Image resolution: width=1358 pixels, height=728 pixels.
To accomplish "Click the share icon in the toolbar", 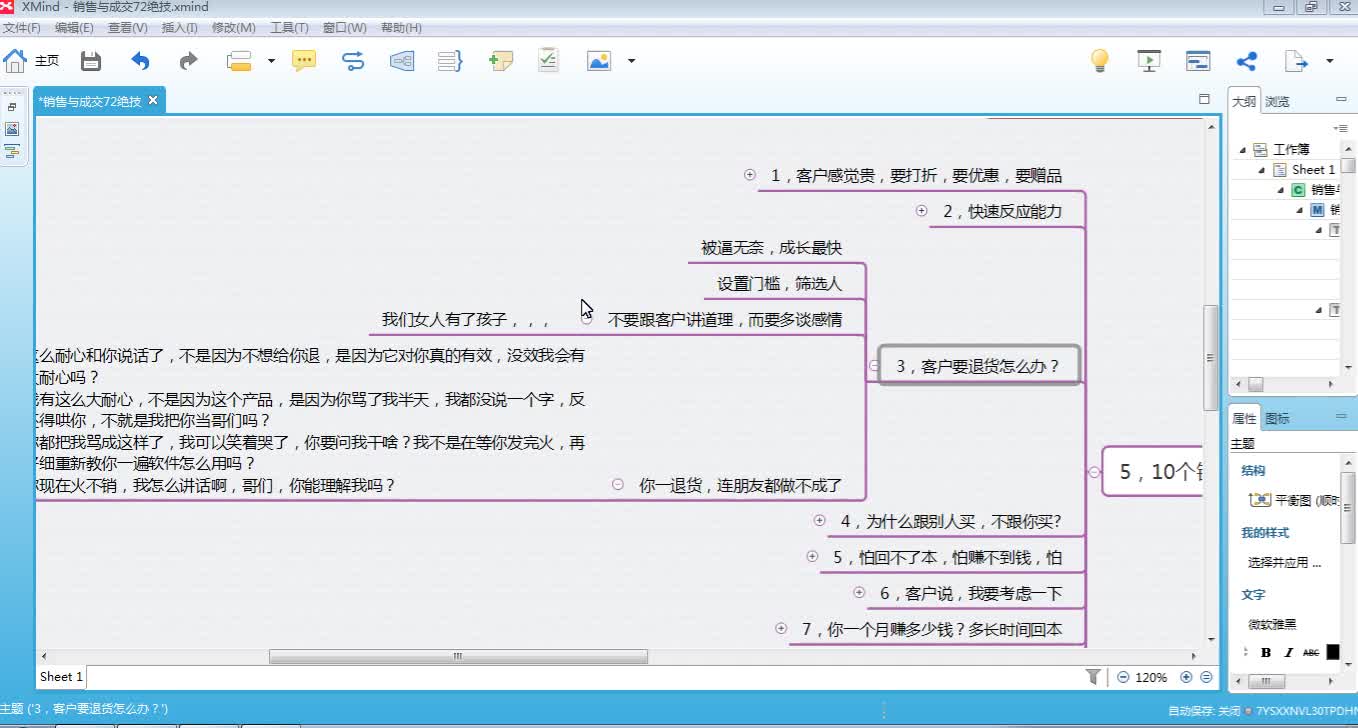I will (x=1247, y=61).
